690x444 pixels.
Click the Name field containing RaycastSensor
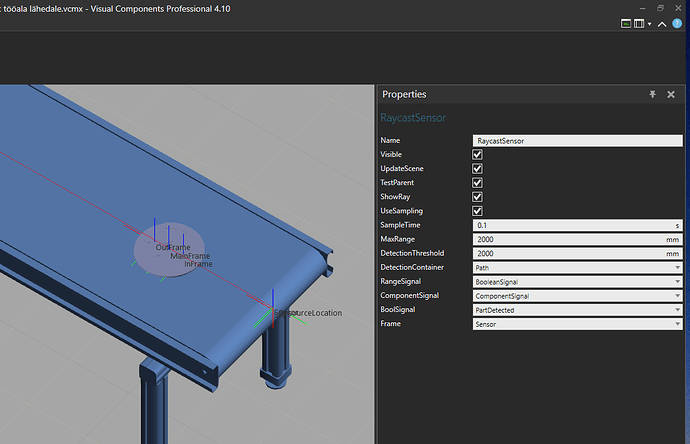[x=577, y=141]
